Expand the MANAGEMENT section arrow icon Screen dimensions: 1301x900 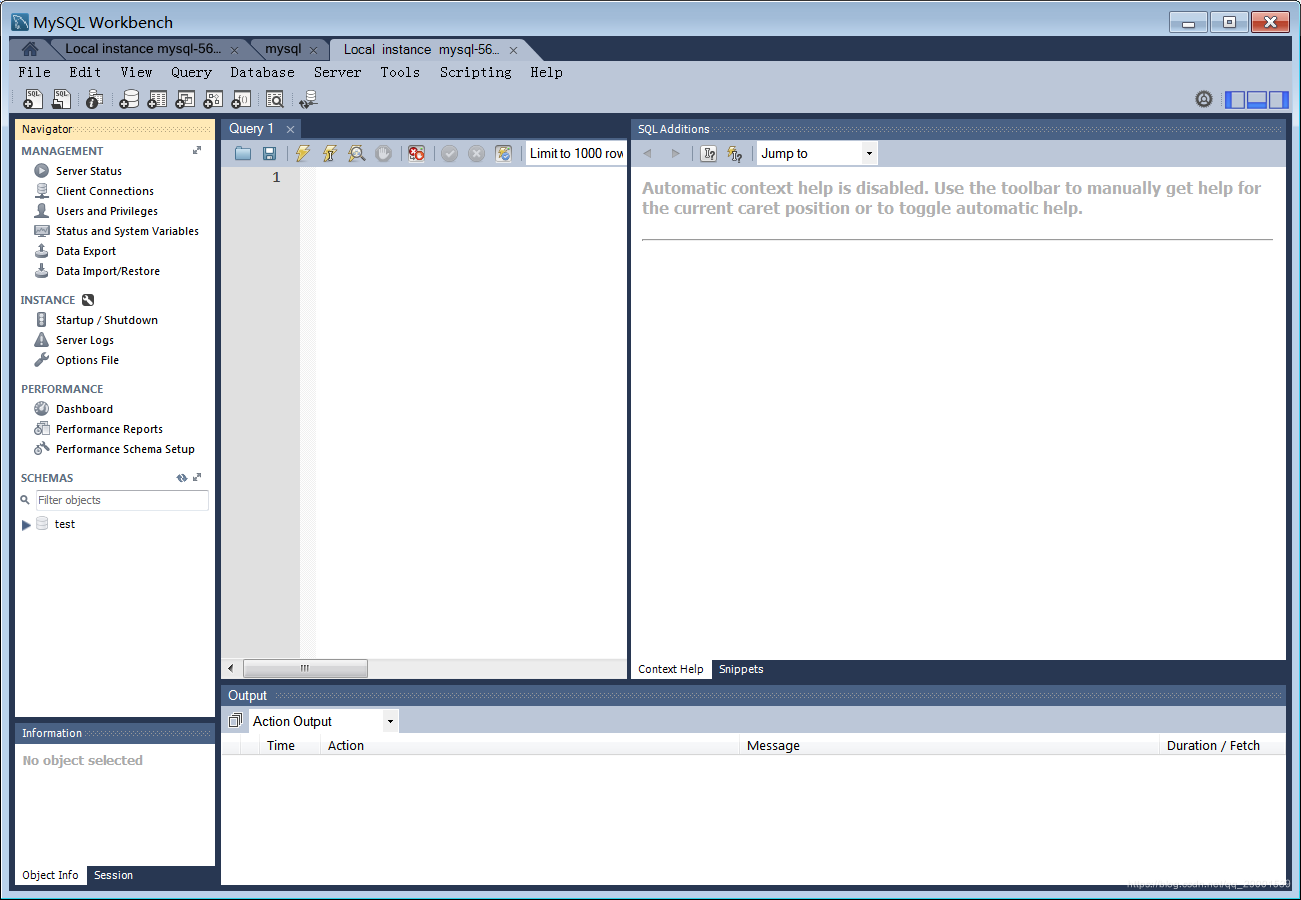(x=197, y=151)
